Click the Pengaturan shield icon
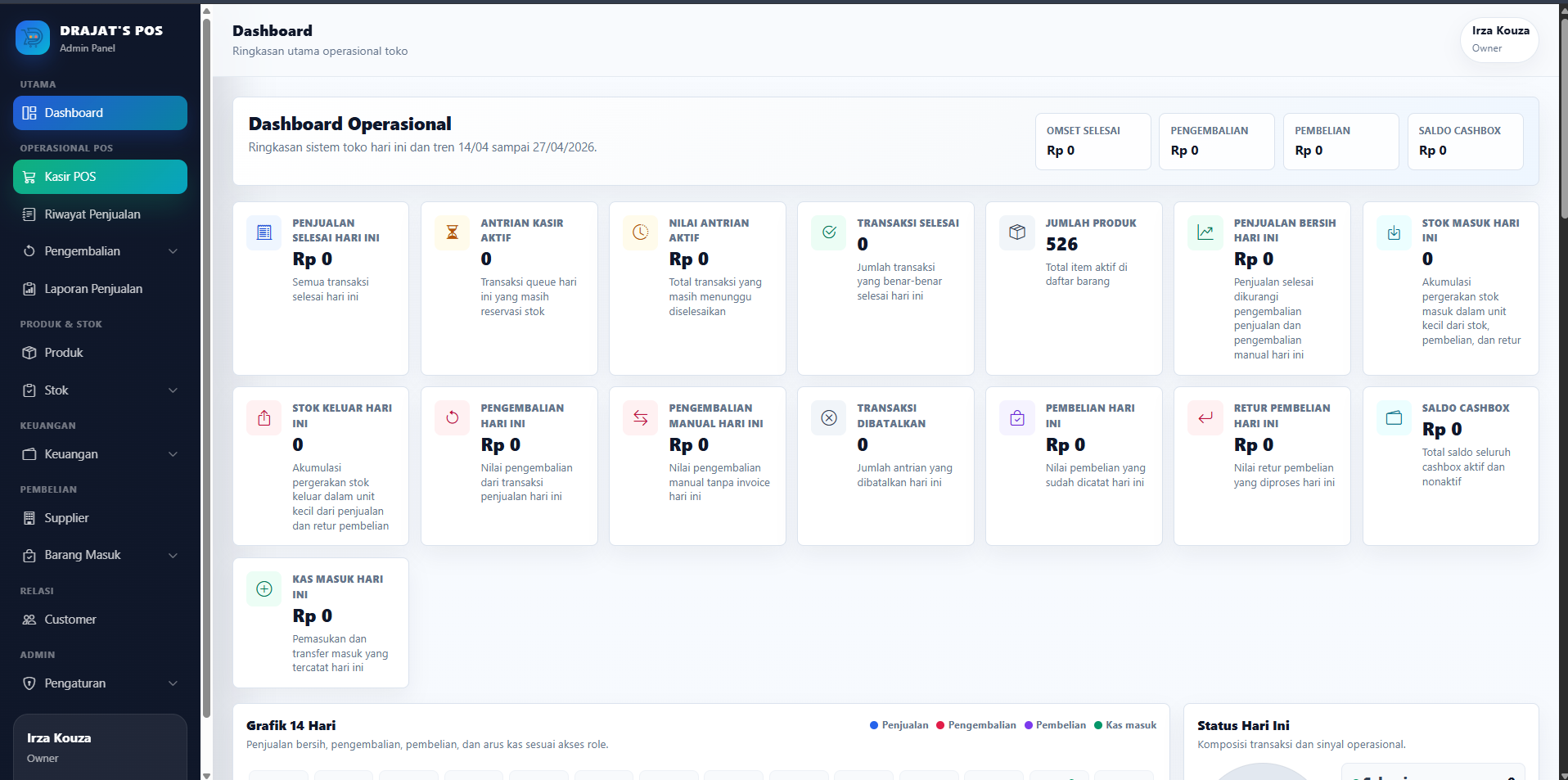Viewport: 1568px width, 780px height. 29,683
